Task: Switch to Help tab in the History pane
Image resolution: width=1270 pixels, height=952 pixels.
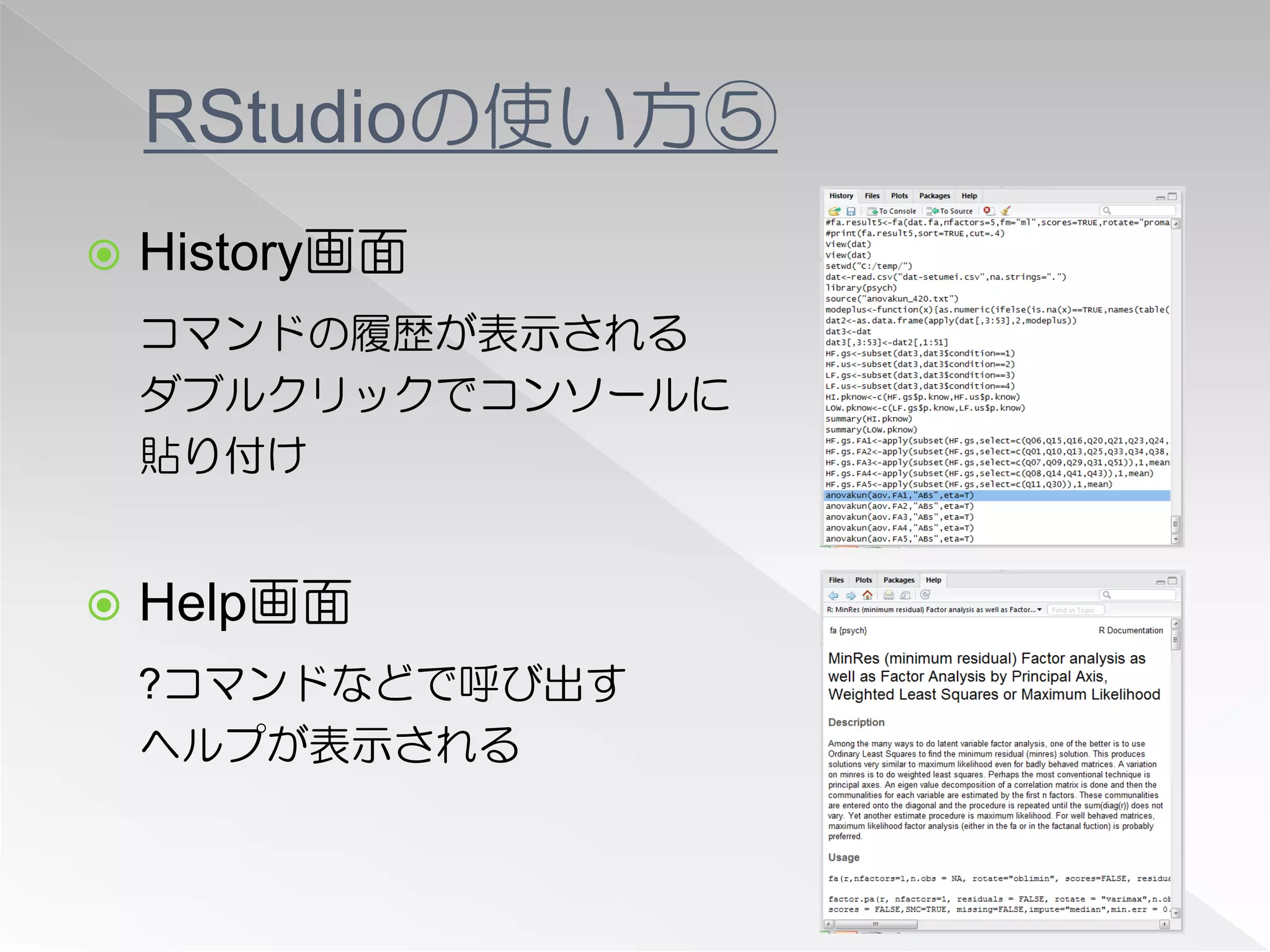Action: [969, 196]
